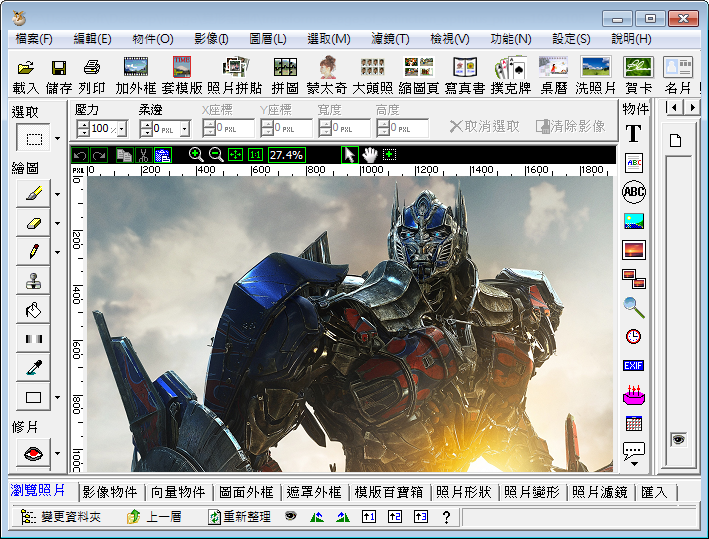
Task: Toggle the eye icon in browse toolbar
Action: click(x=290, y=516)
